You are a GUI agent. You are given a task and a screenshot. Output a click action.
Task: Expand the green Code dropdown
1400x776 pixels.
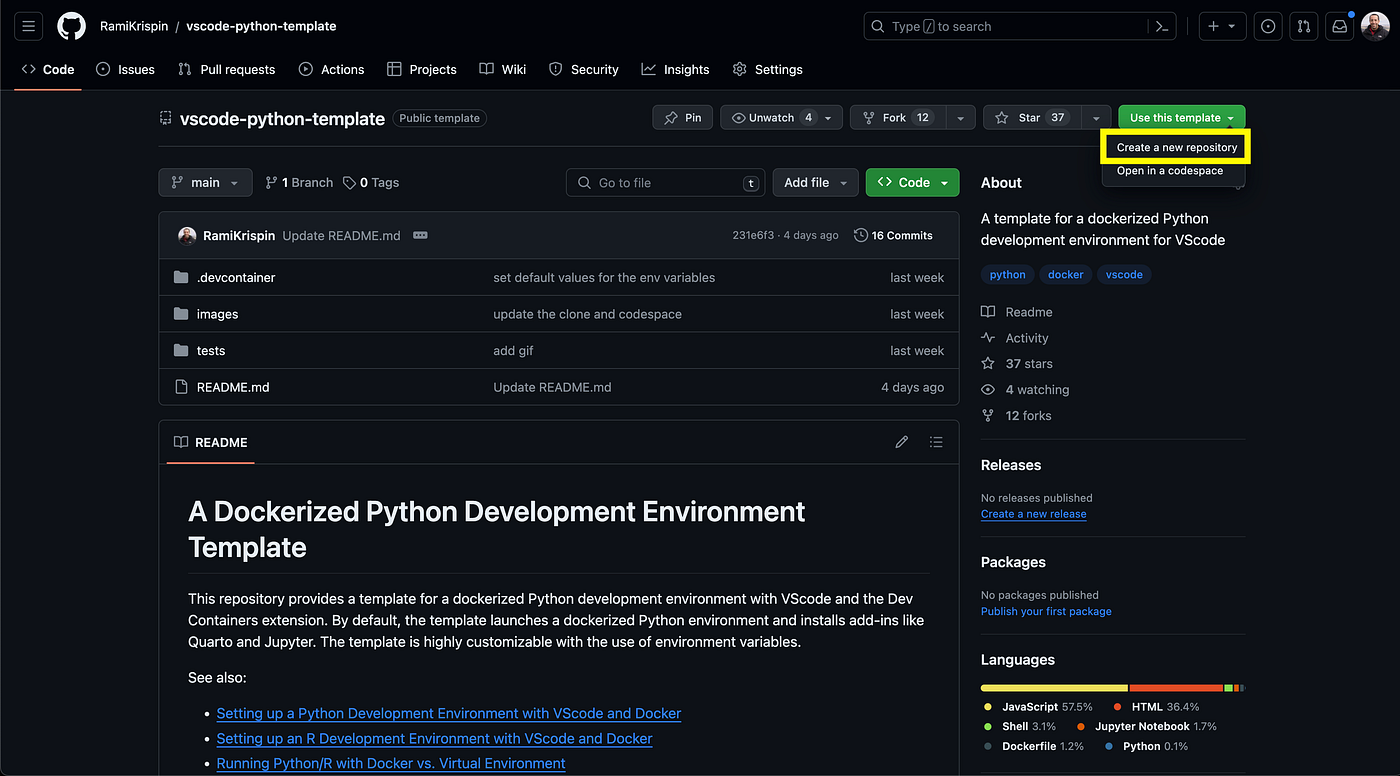pos(912,183)
